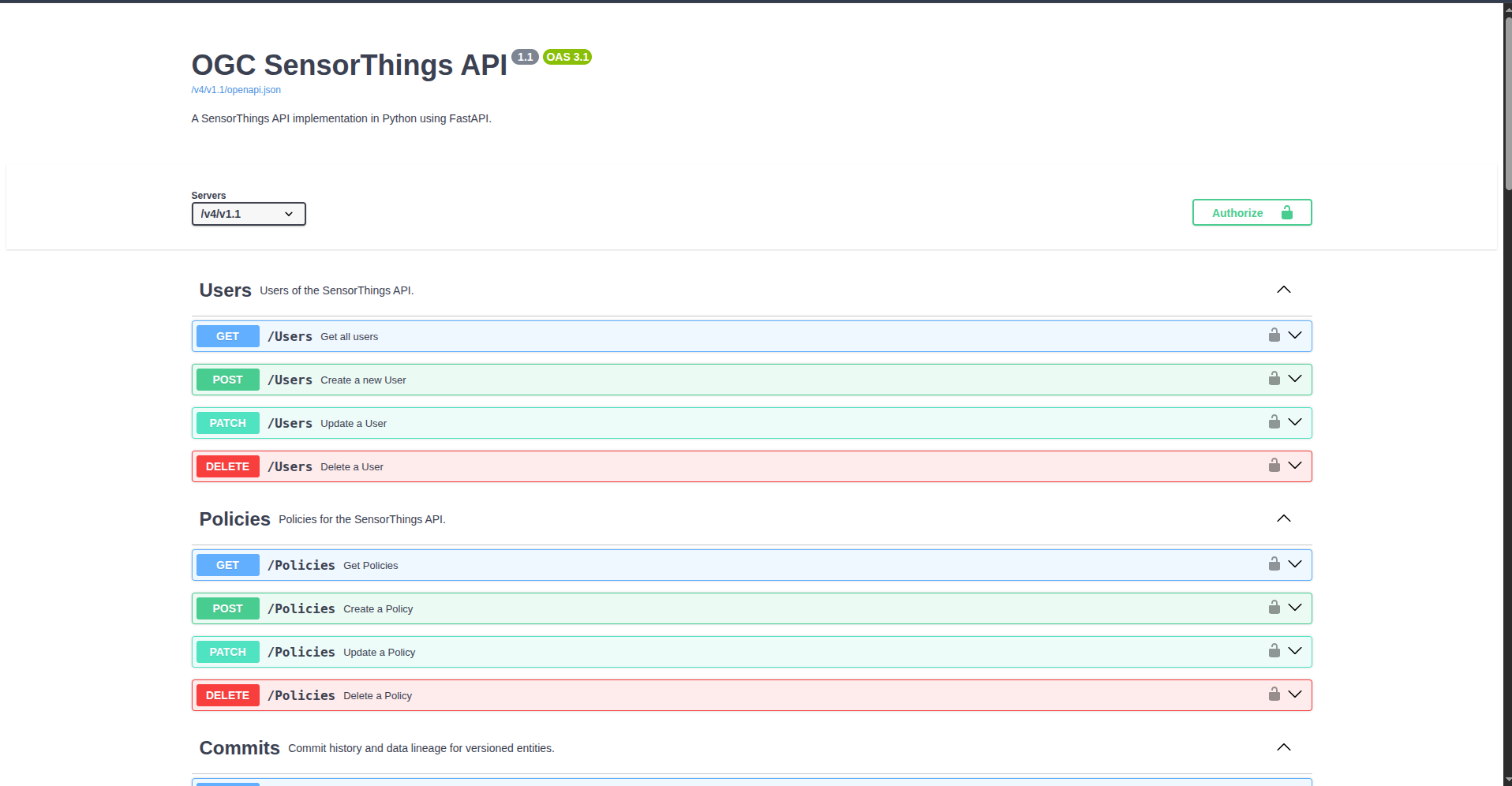
Task: Click the 'Delete a Policy' summary text
Action: [x=378, y=696]
